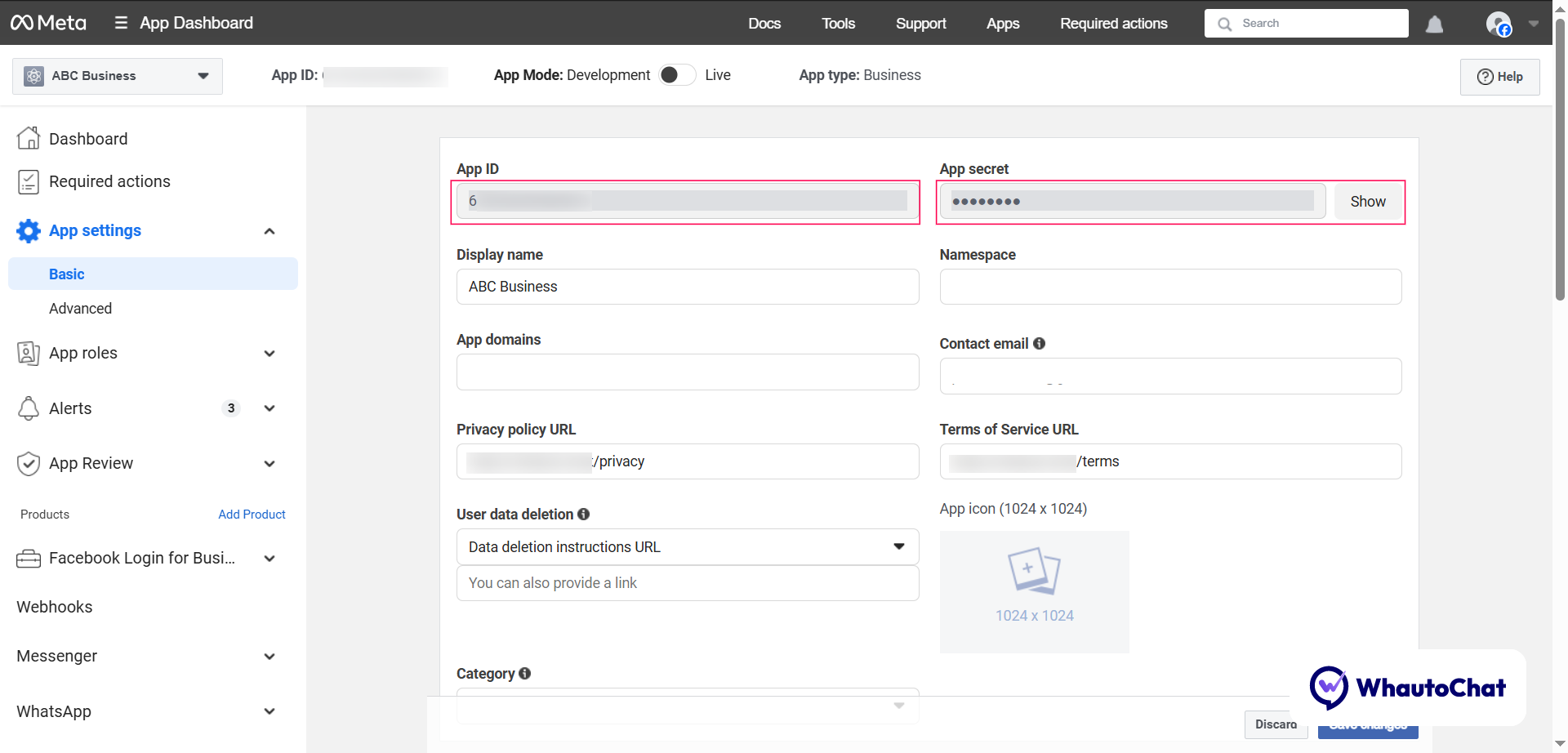Open the Tools menu
The image size is (1568, 753).
[x=838, y=24]
